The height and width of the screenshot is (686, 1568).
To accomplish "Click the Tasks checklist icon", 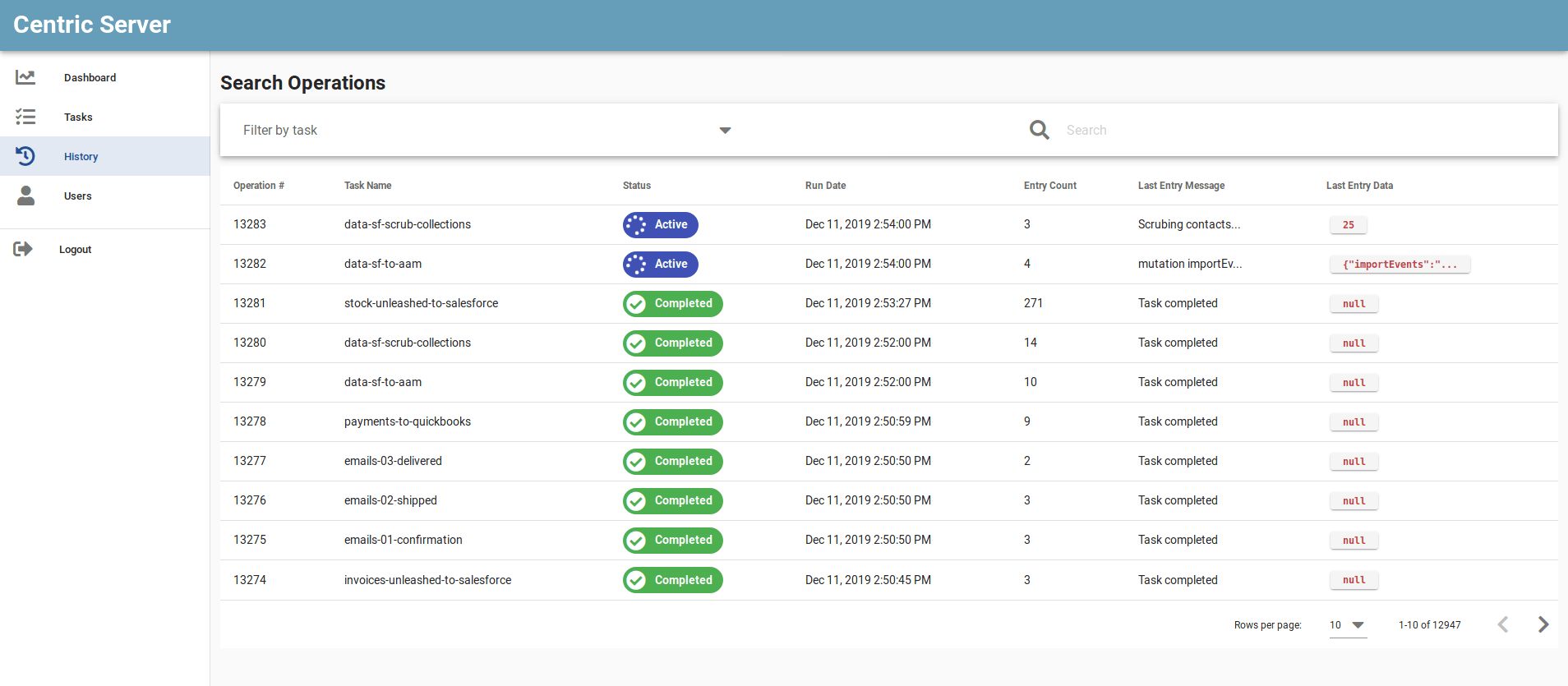I will pos(25,117).
